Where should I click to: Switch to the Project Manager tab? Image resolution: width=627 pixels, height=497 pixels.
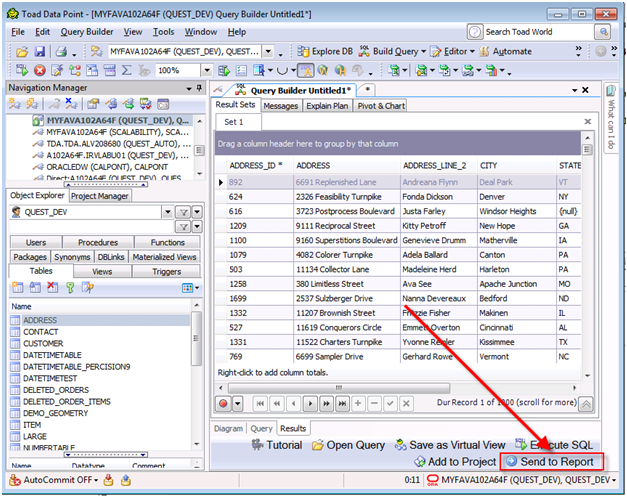click(x=100, y=196)
